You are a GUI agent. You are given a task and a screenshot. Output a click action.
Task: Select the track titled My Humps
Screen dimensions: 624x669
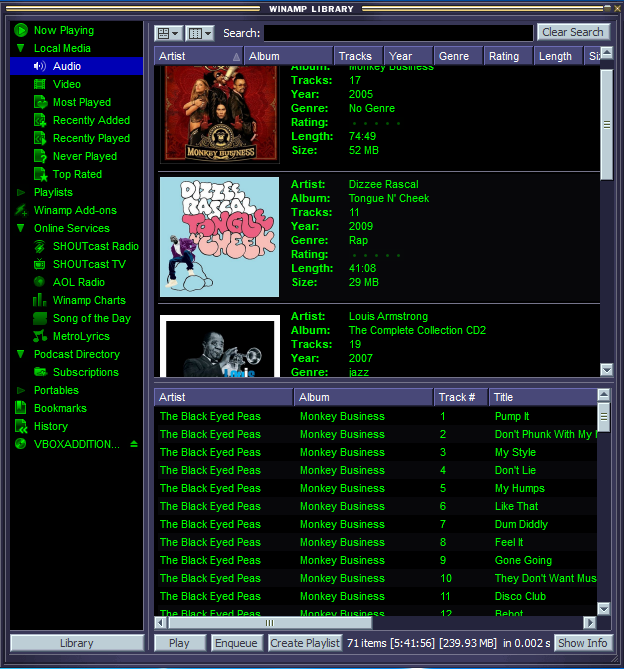pyautogui.click(x=520, y=488)
